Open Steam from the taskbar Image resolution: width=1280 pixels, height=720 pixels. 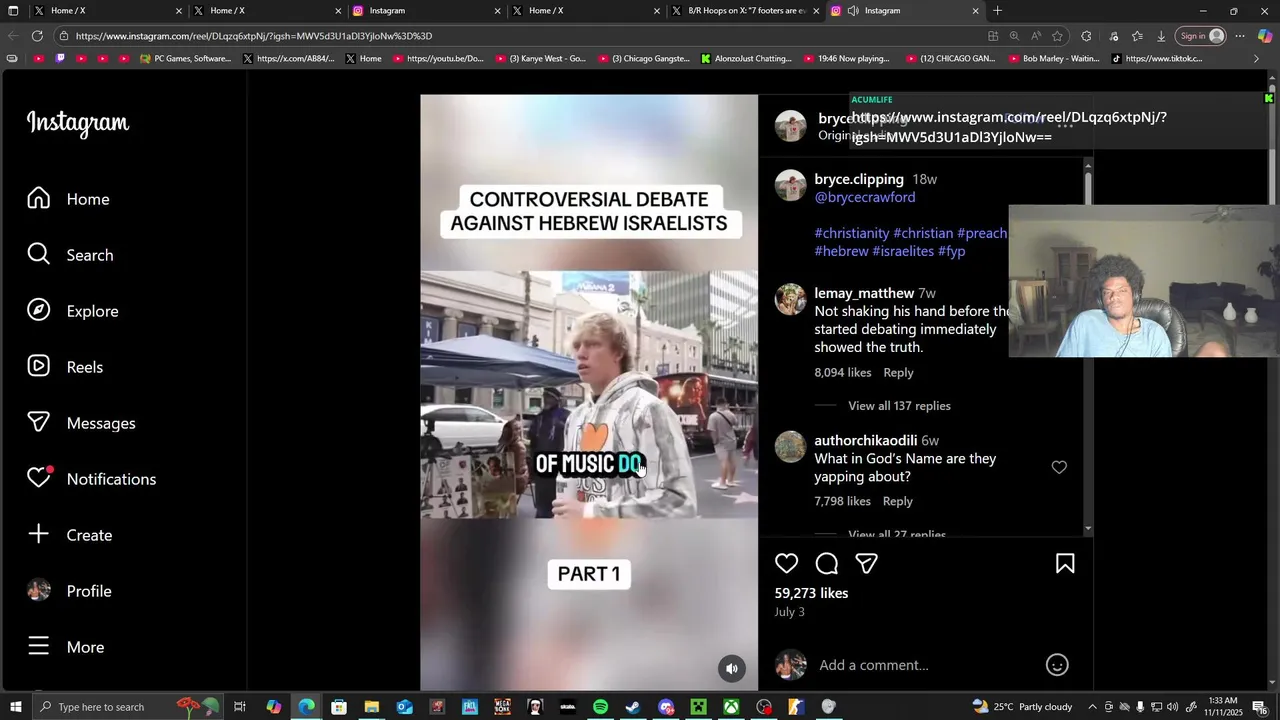[633, 707]
